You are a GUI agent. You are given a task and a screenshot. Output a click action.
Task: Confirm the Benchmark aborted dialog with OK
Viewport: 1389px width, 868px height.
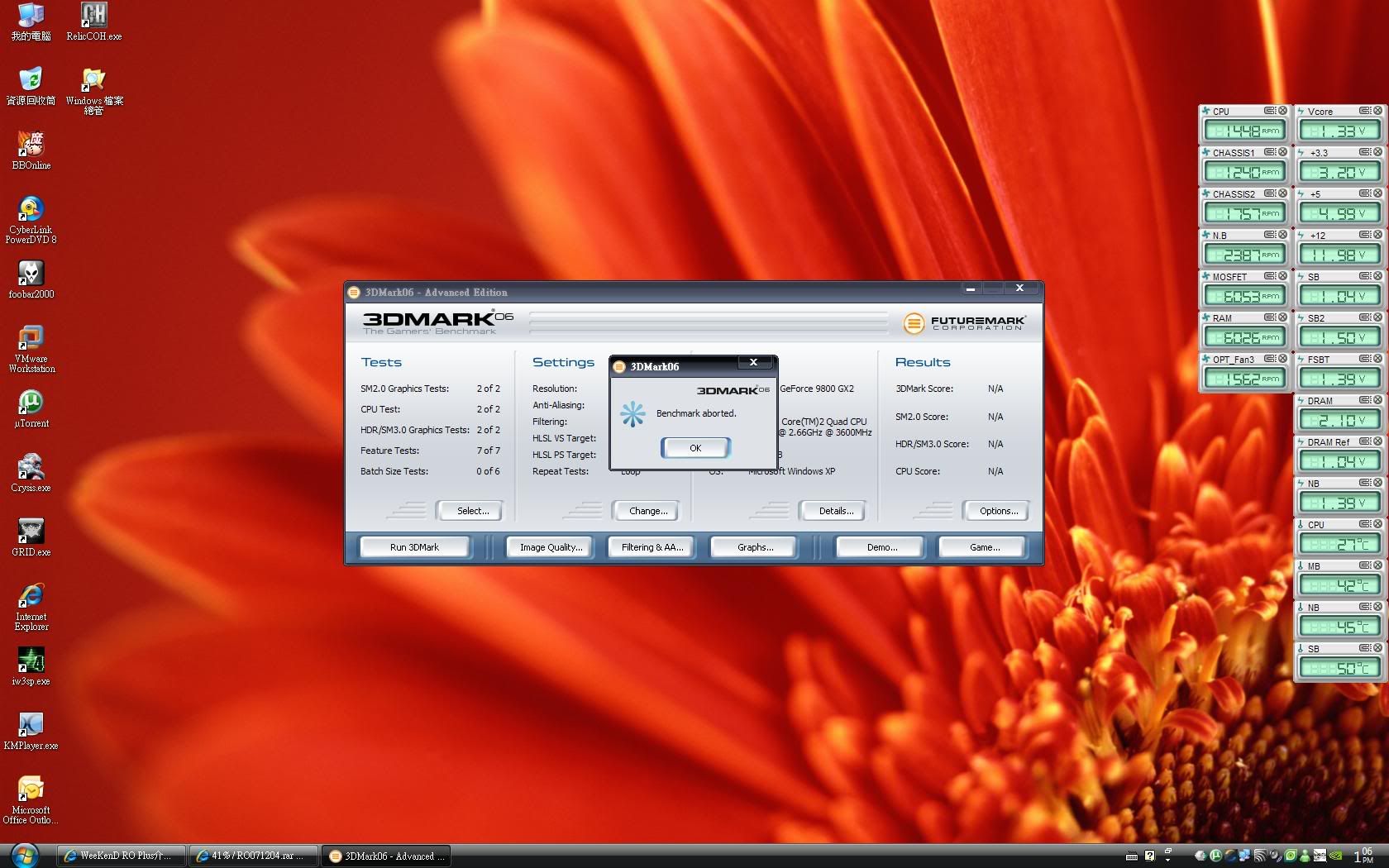pyautogui.click(x=695, y=448)
